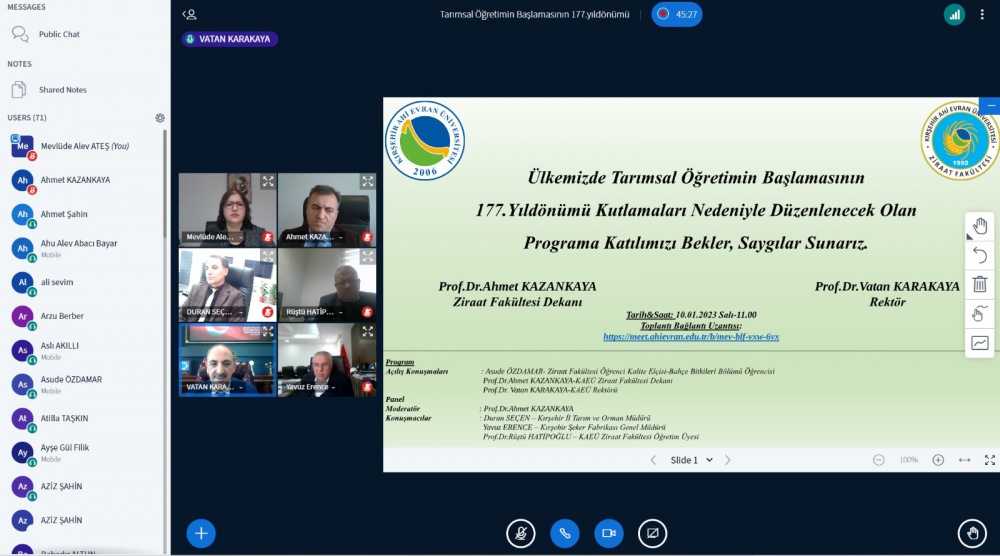Minimize the presentation with blue minus button
The width and height of the screenshot is (1000, 556).
point(991,105)
